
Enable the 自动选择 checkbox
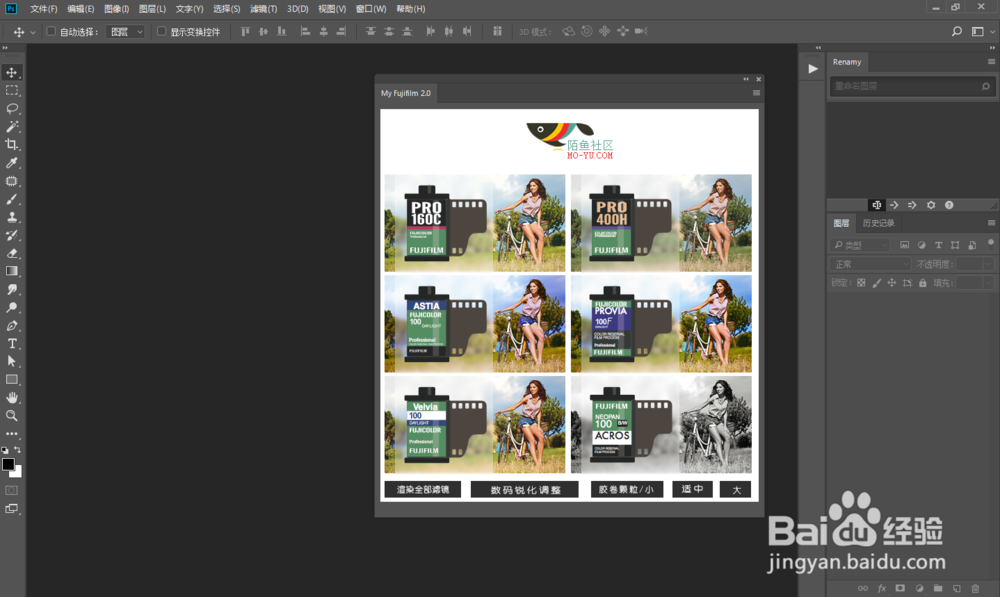(51, 31)
